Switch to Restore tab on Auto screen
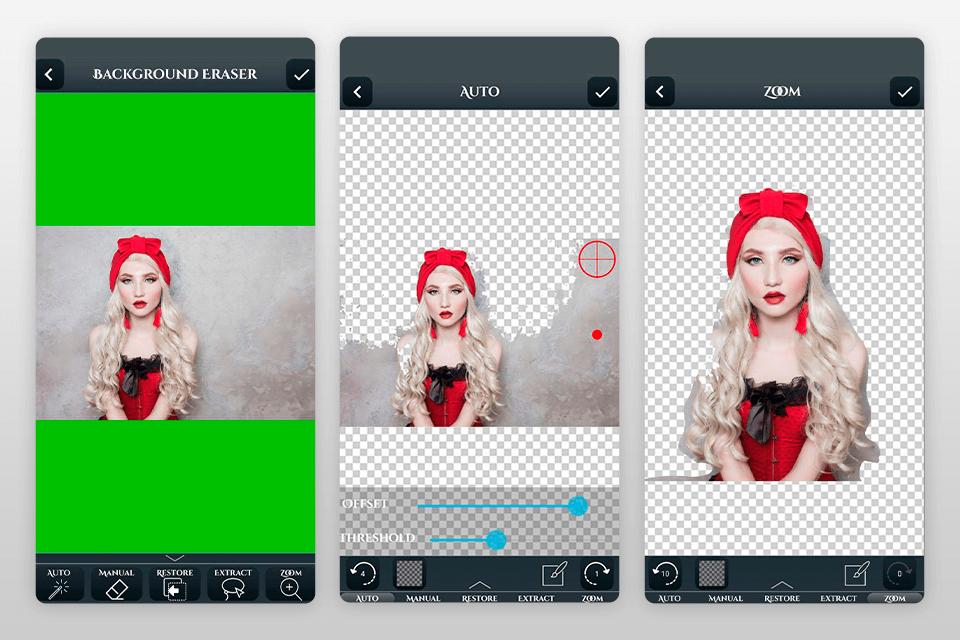960x640 pixels. [479, 598]
